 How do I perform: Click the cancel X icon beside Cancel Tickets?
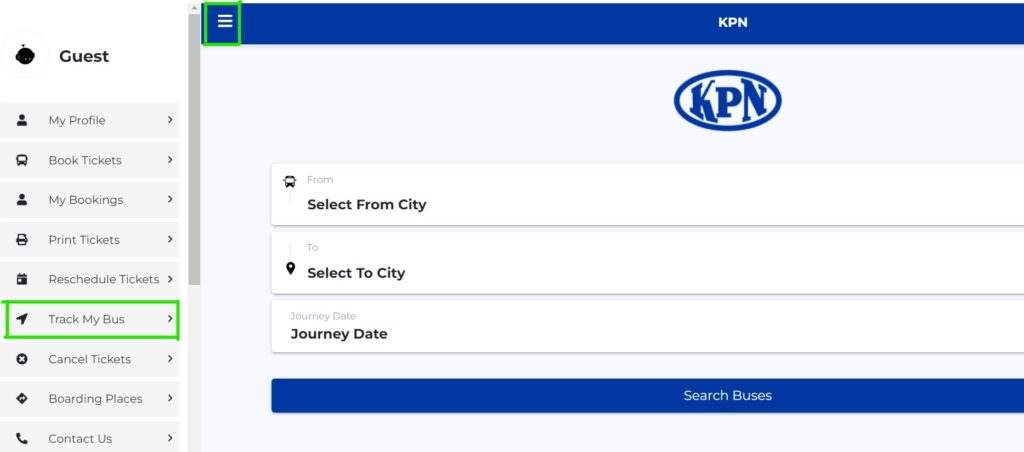coord(22,359)
